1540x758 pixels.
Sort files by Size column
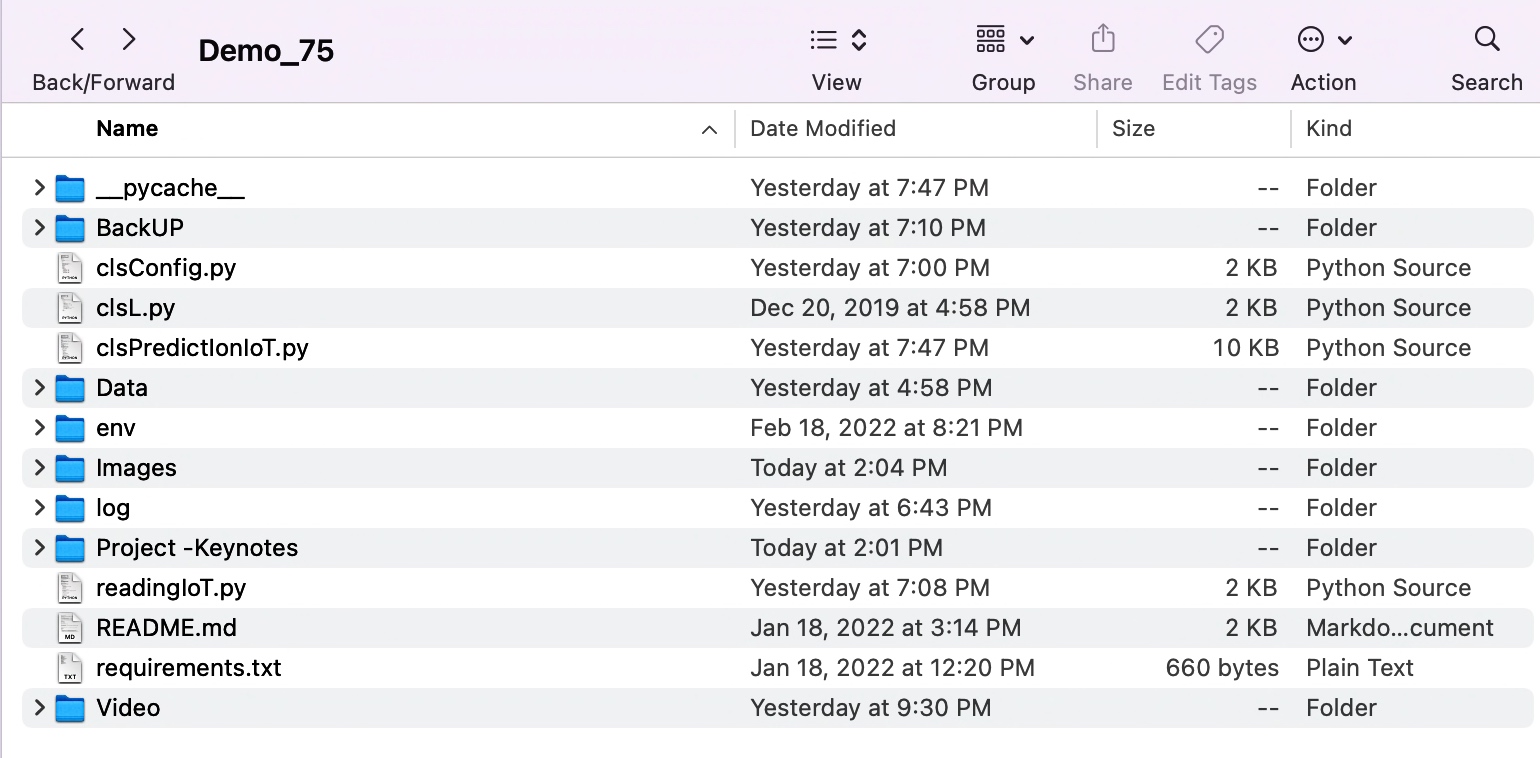click(1133, 129)
